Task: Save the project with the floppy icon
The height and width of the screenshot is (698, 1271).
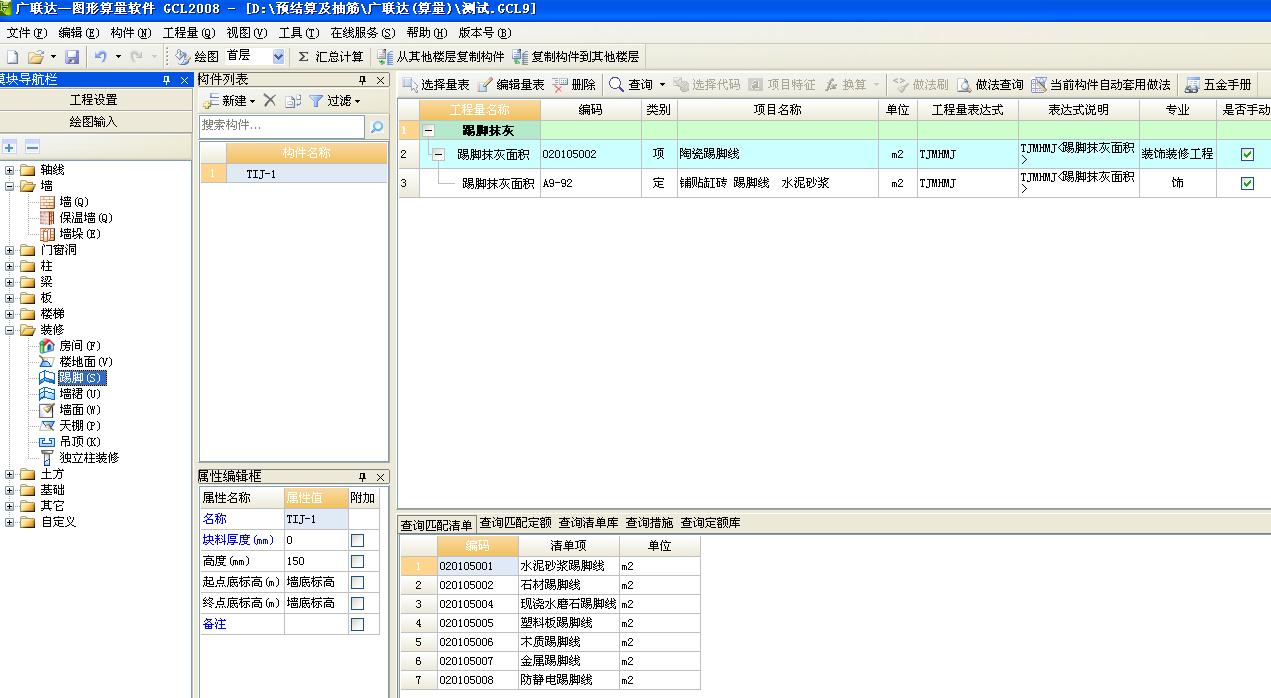Action: [71, 57]
